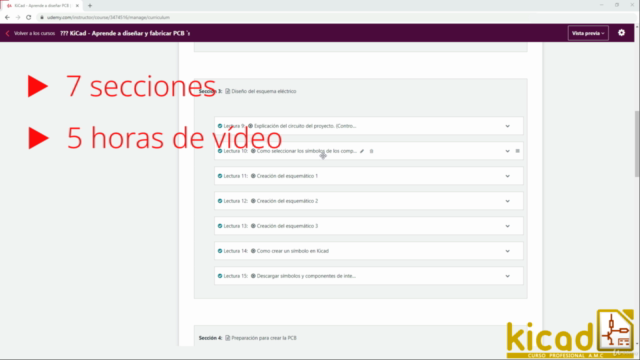The width and height of the screenshot is (640, 360).
Task: Expand Lectura 12 chevron
Action: pyautogui.click(x=507, y=201)
